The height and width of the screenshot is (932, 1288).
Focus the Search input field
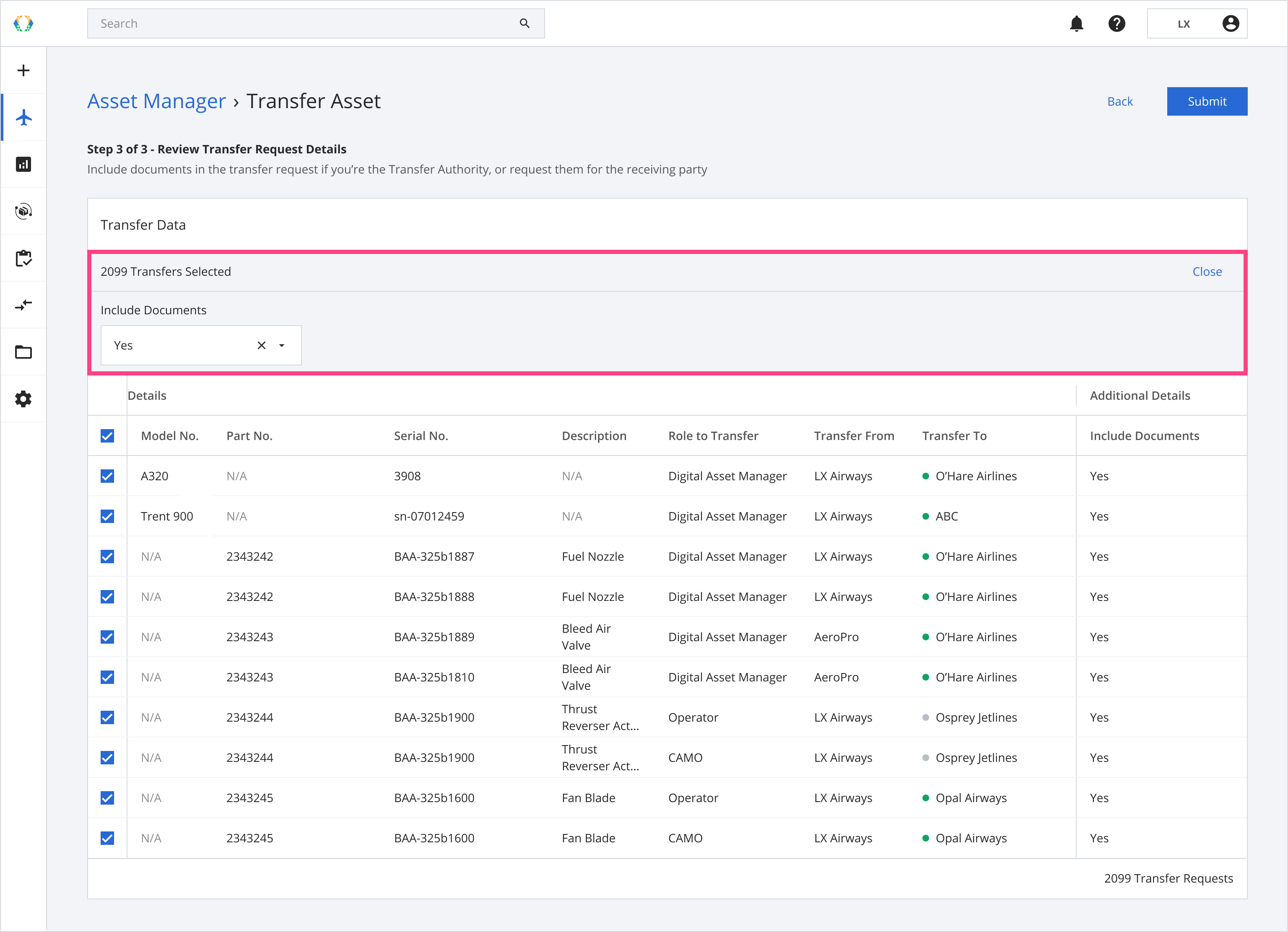point(316,23)
